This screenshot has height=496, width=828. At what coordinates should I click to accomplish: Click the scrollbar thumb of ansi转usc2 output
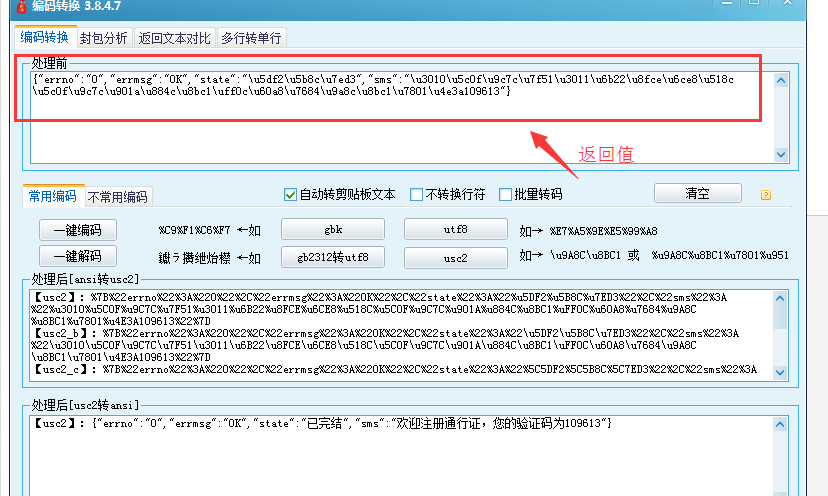780,317
